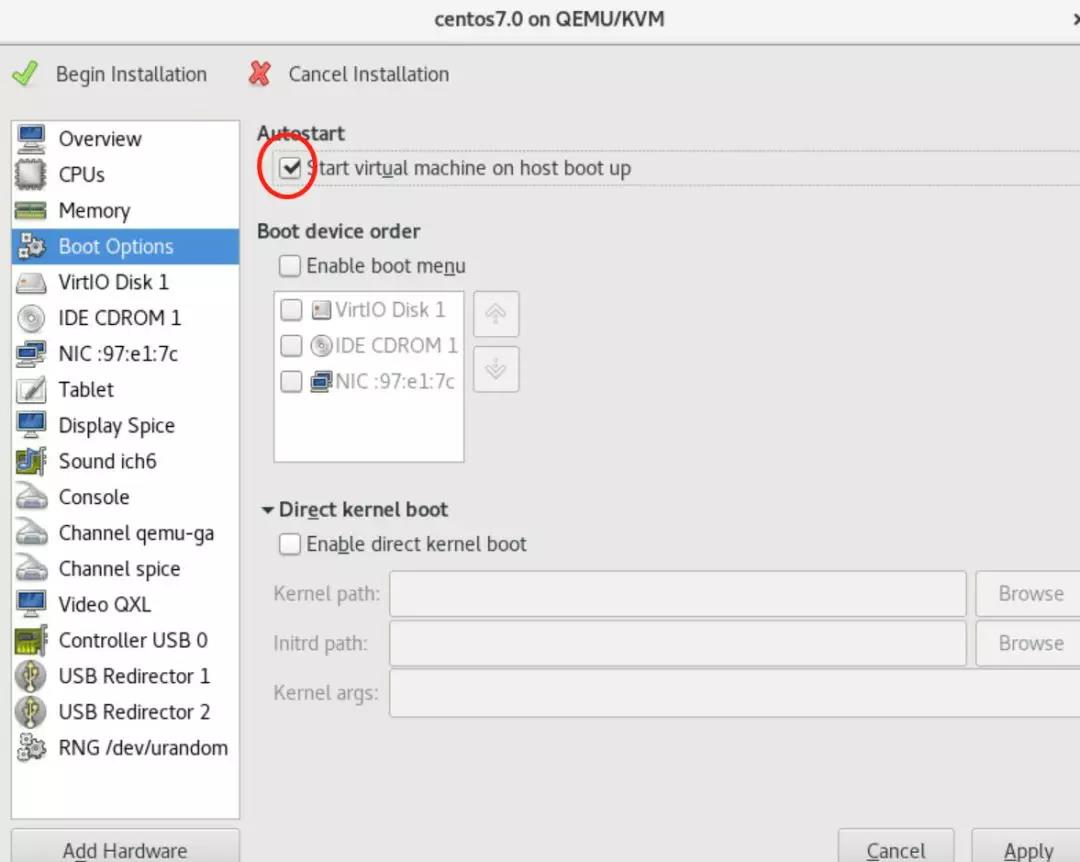Click the NIC icon in boot order list

[321, 381]
